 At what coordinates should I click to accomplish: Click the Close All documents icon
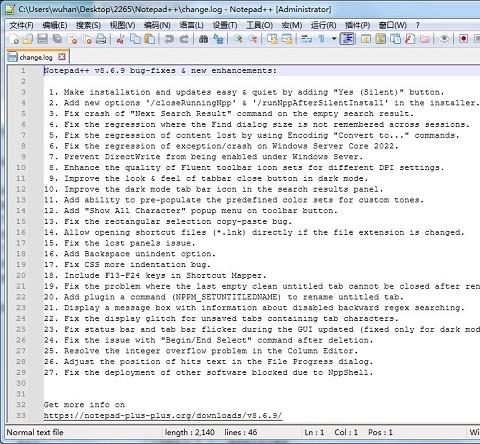[x=87, y=39]
